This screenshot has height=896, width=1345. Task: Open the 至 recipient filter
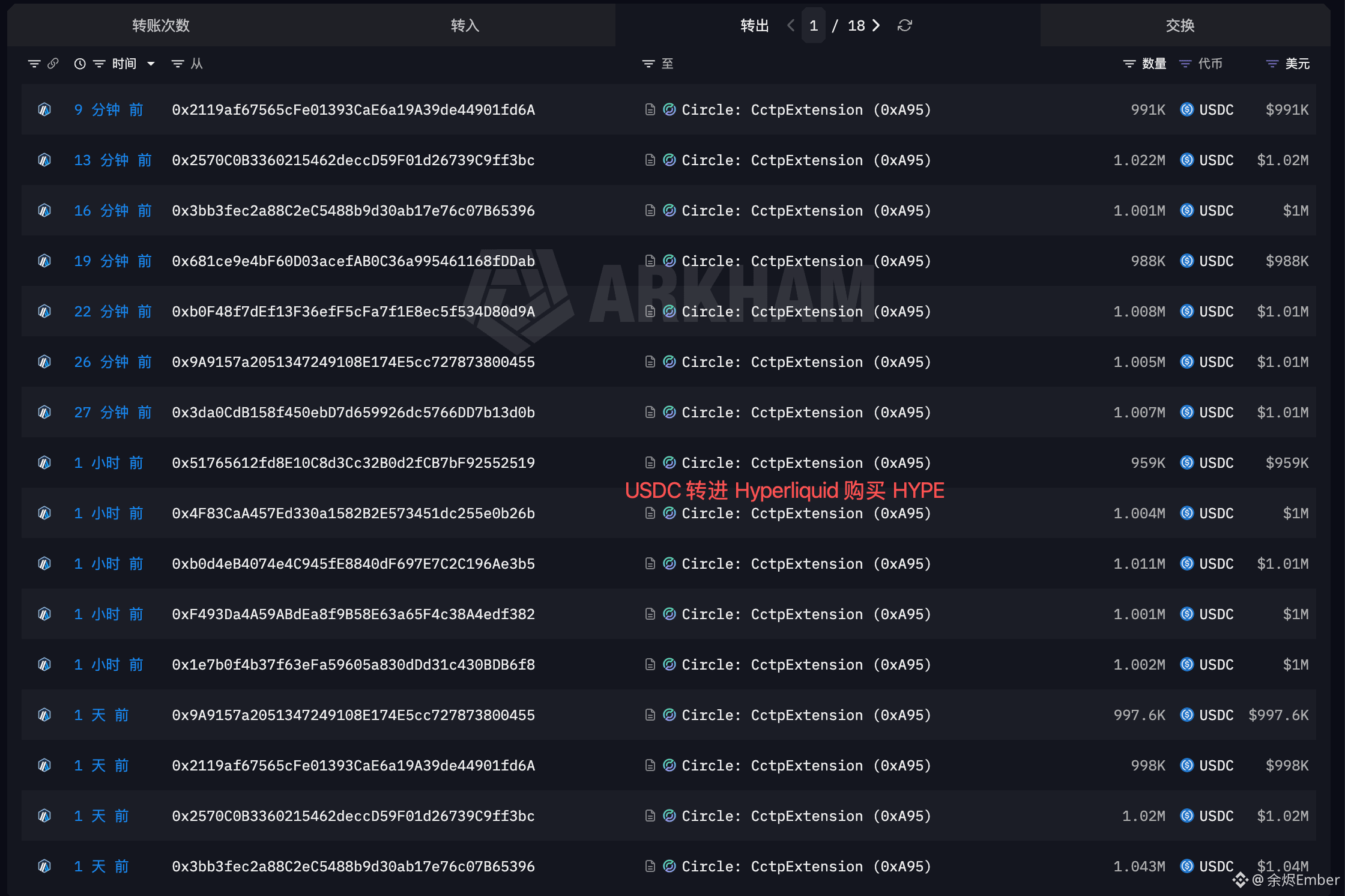648,64
